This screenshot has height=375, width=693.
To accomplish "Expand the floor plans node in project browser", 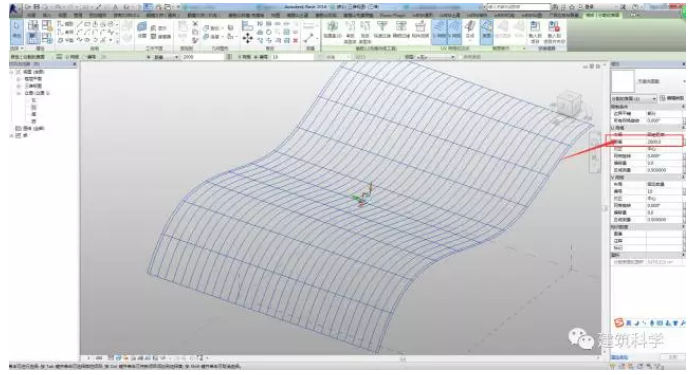I will [x=19, y=79].
